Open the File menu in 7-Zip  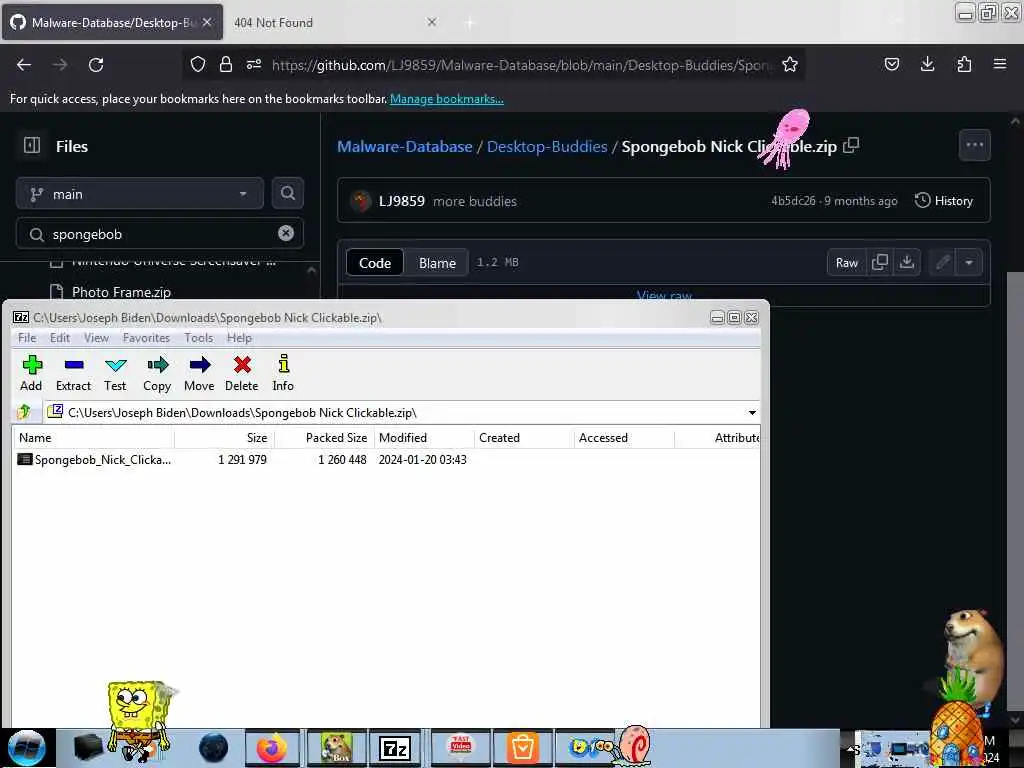pos(27,338)
